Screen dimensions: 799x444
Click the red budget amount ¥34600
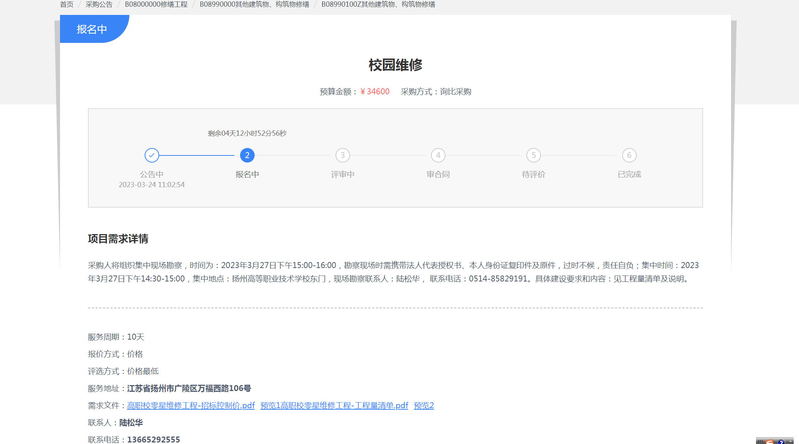click(375, 91)
